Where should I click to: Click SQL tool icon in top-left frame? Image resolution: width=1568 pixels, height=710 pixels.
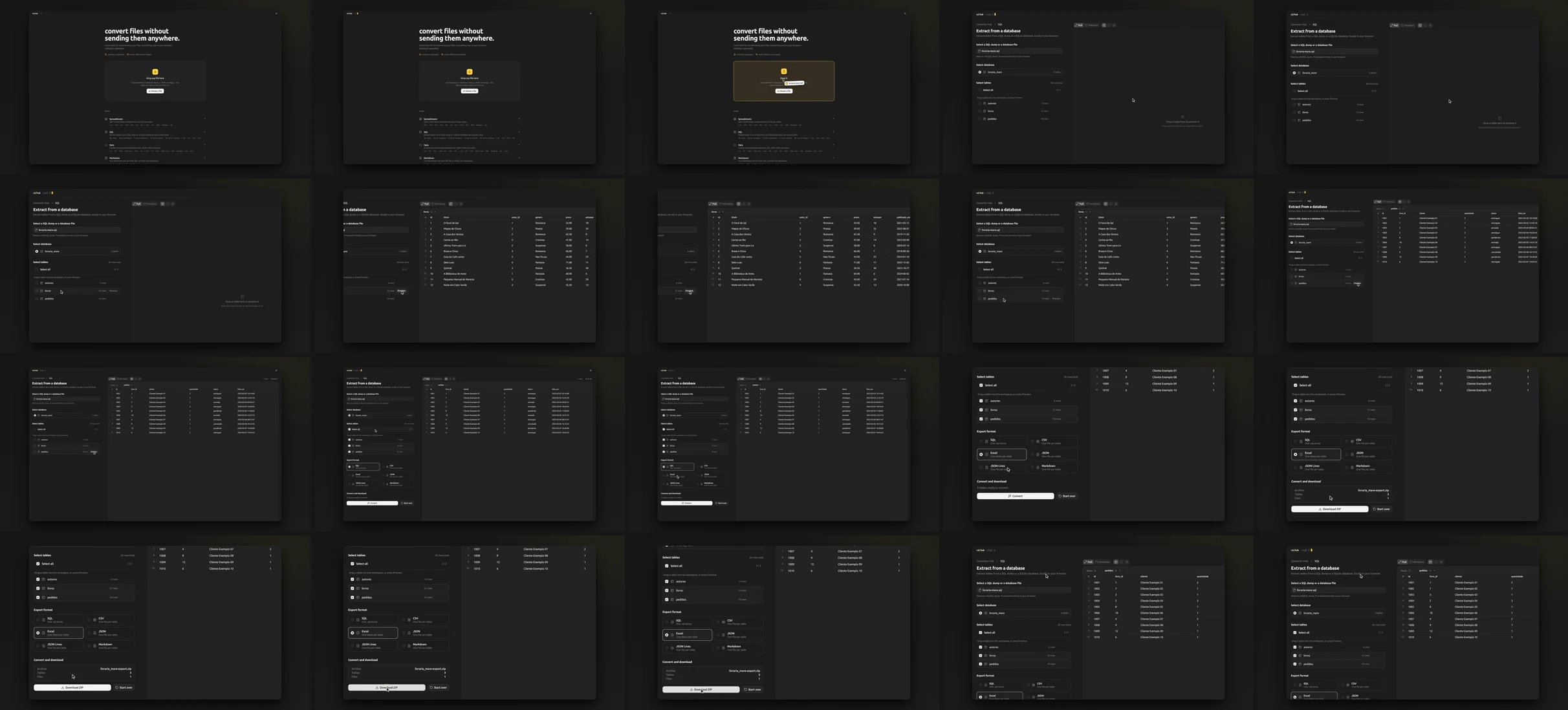106,132
